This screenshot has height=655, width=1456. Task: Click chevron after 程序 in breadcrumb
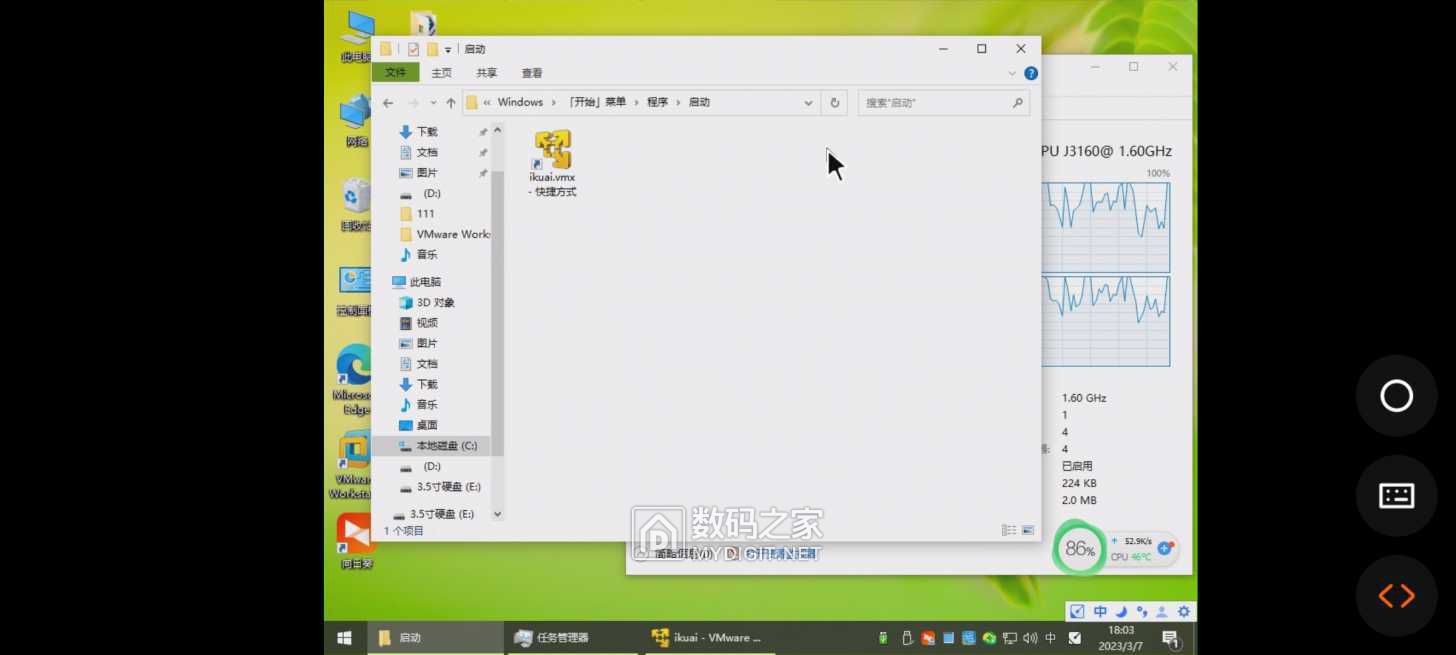pos(678,102)
